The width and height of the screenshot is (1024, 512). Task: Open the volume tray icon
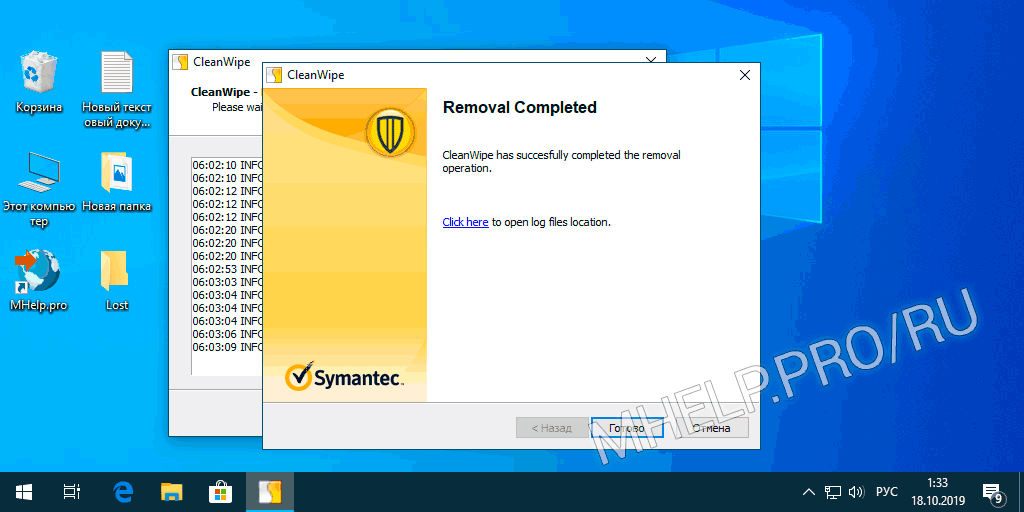[856, 492]
